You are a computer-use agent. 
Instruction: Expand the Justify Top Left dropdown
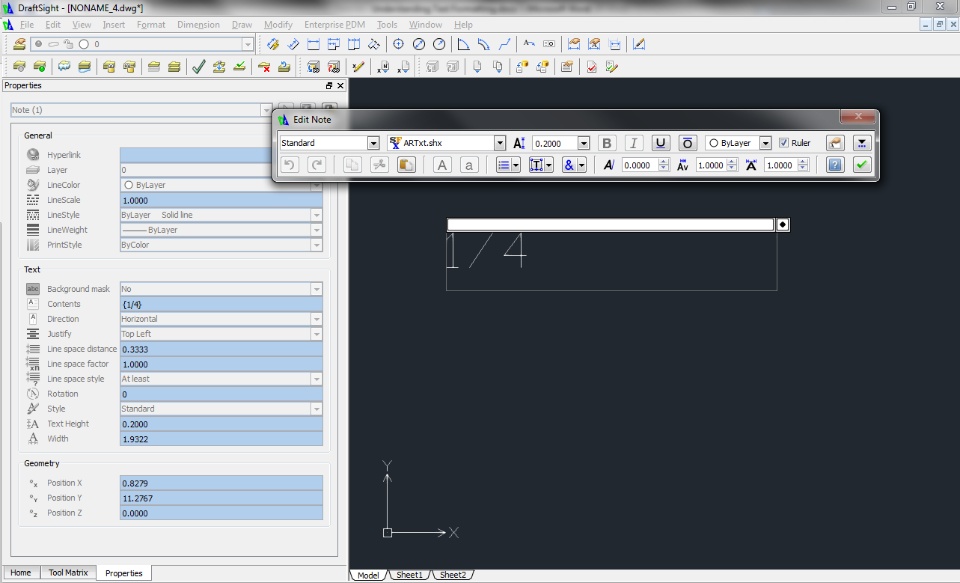[x=316, y=334]
